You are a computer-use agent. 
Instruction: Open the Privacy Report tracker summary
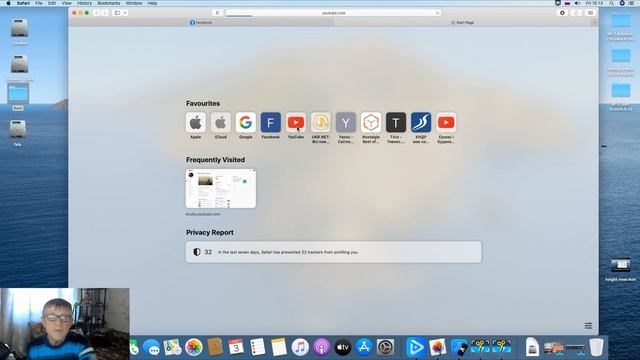[333, 252]
